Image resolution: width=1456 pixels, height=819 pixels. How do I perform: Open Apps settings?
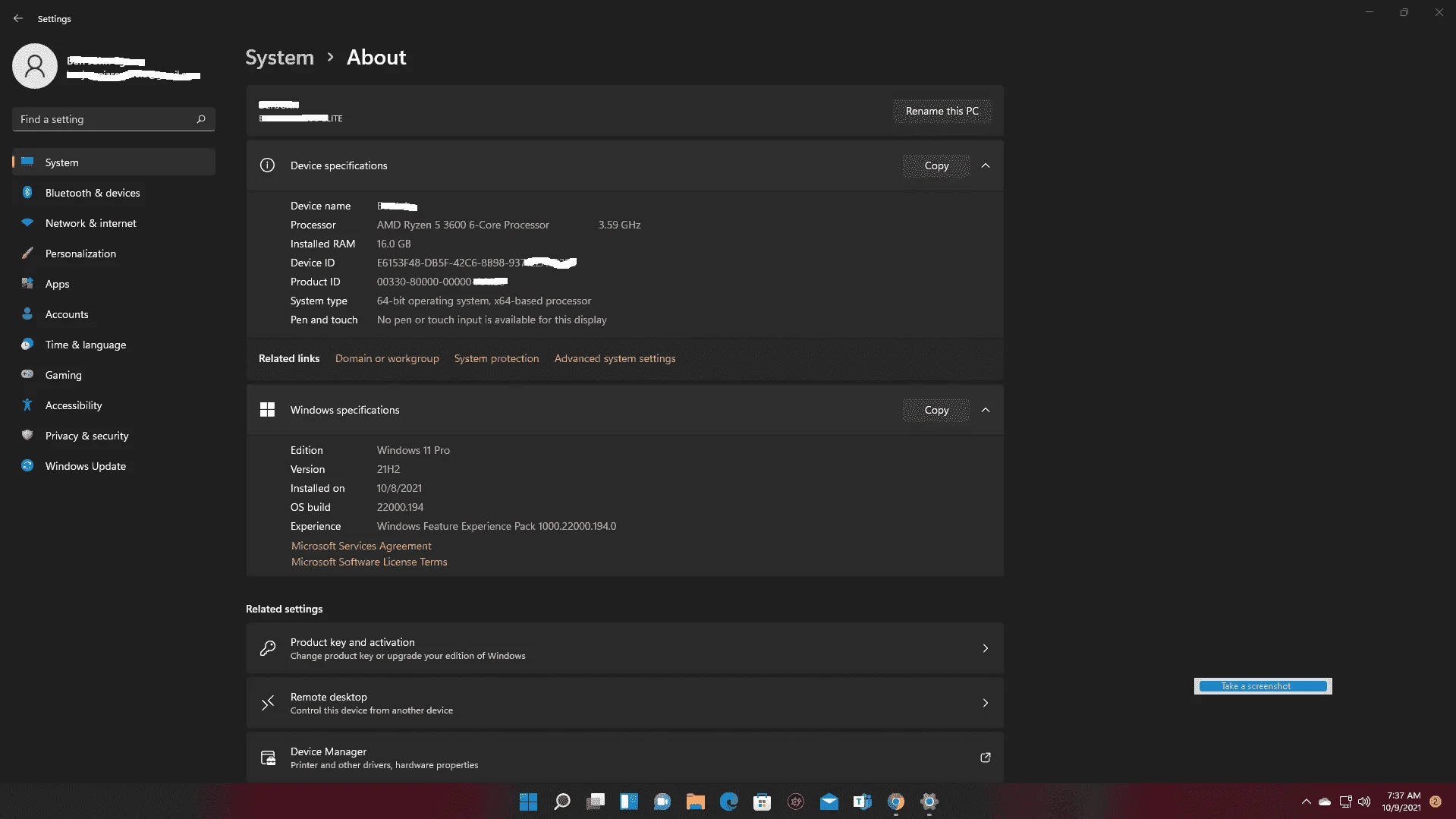point(114,284)
